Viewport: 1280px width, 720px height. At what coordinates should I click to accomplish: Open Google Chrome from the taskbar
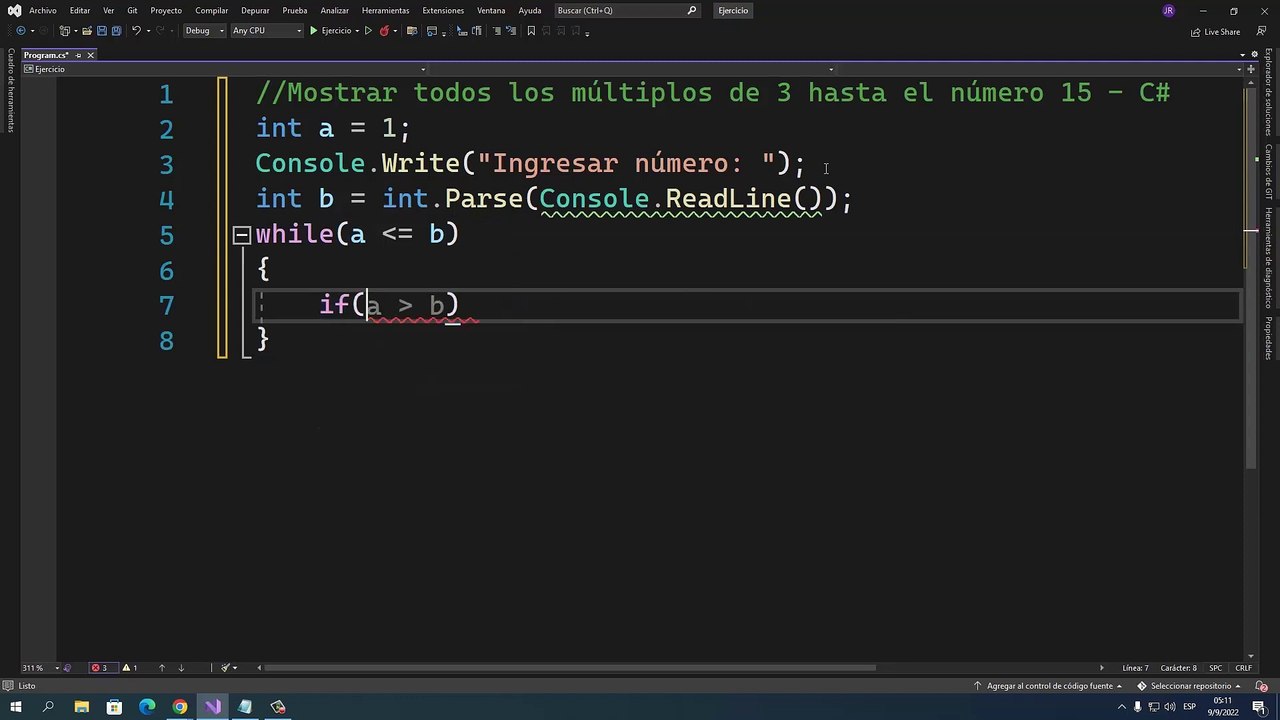179,707
